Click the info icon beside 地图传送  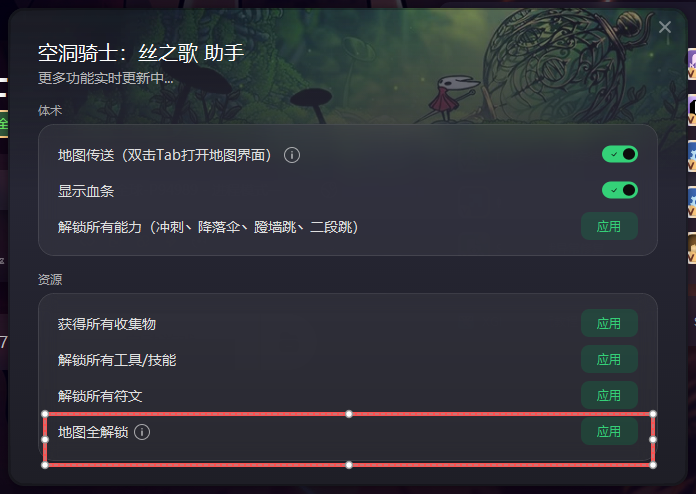292,155
